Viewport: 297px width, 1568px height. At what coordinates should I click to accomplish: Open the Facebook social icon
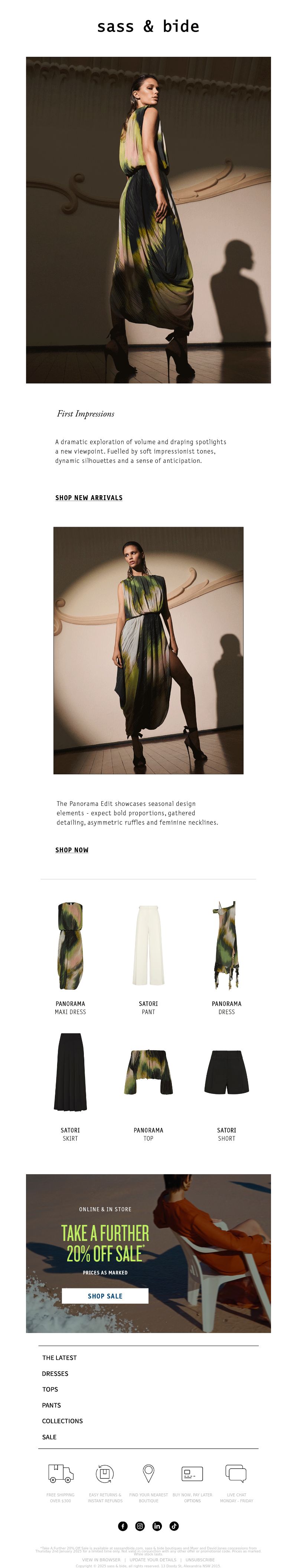point(123,1526)
